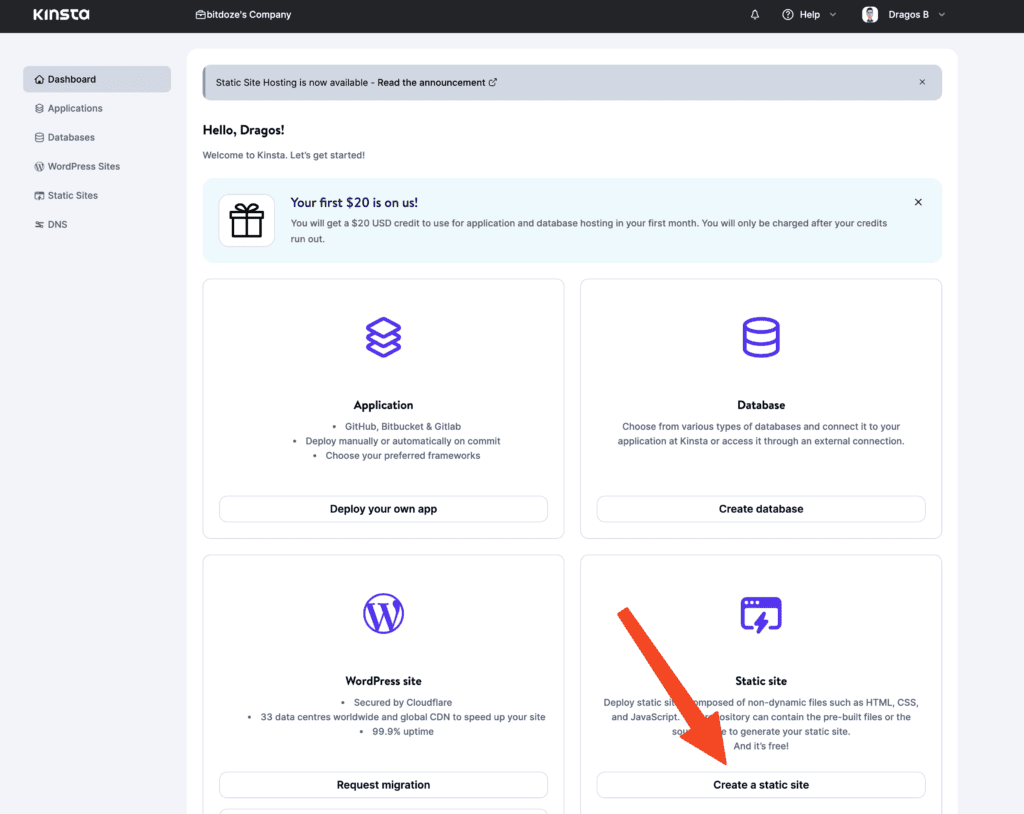
Task: Click the WordPress logo icon in sidebar
Action: pyautogui.click(x=39, y=167)
